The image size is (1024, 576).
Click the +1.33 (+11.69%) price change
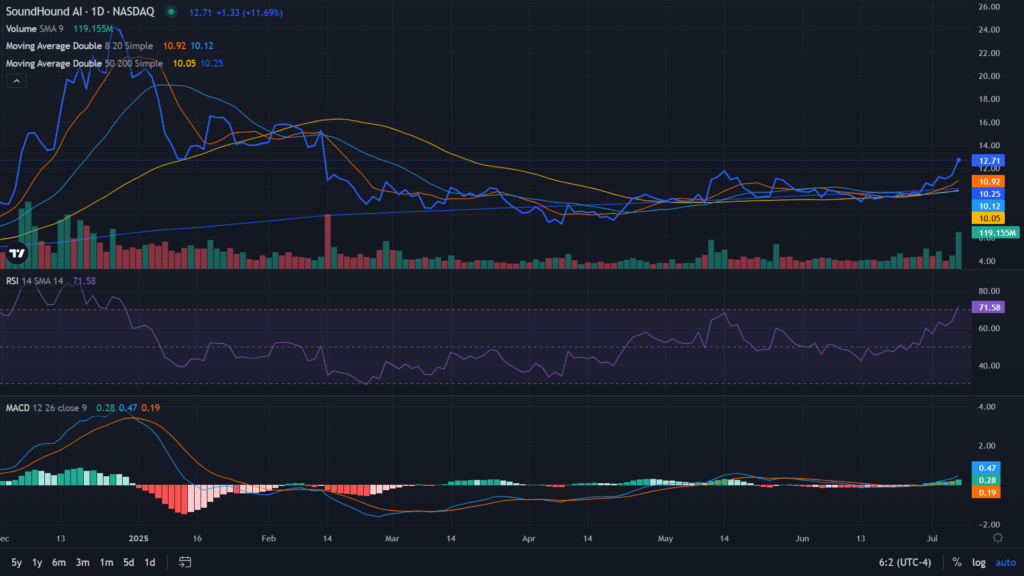pos(250,12)
